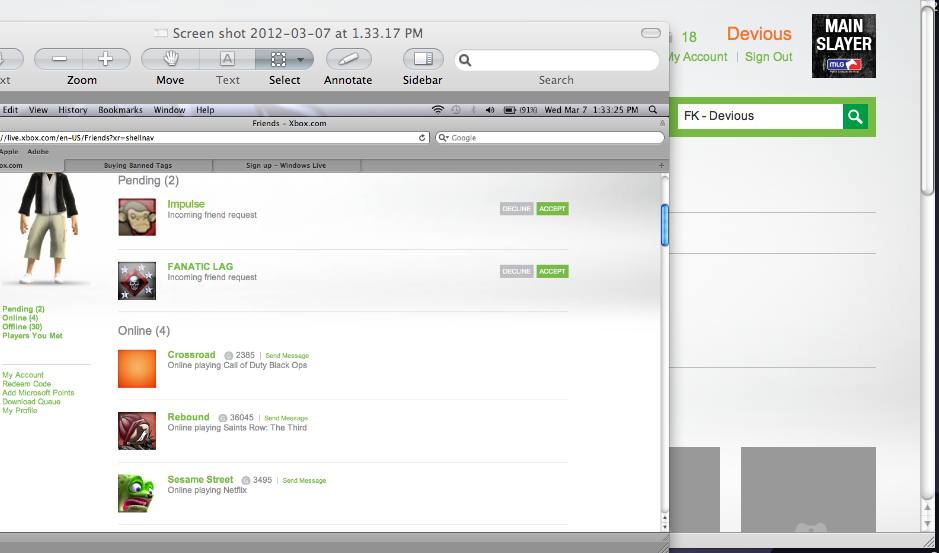Switch to Sign up - Windows Live tab

click(286, 165)
